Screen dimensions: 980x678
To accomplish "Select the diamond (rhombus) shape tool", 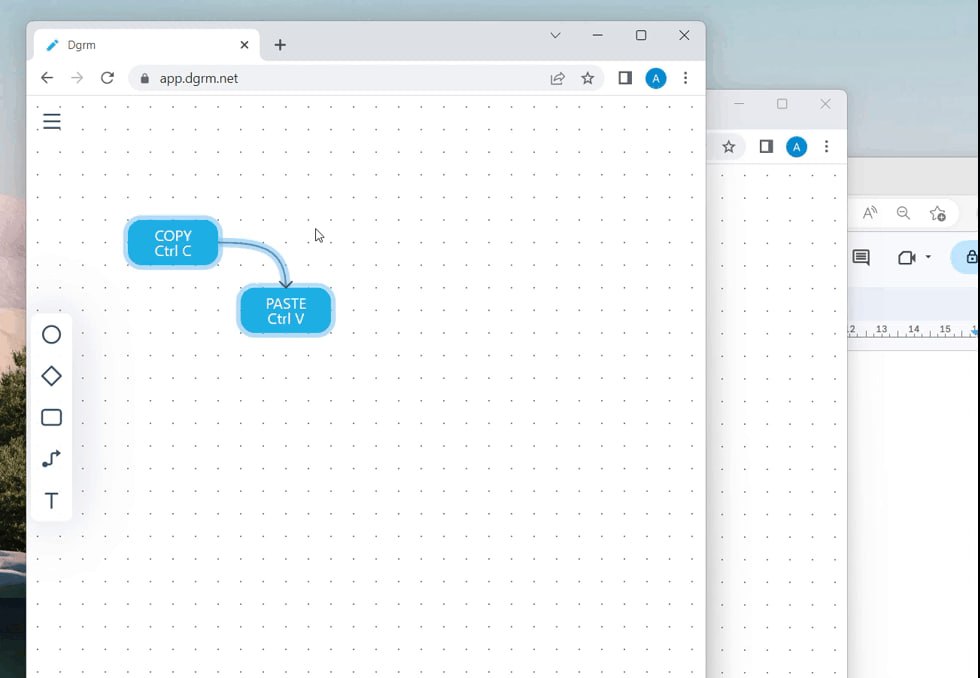I will click(x=51, y=376).
